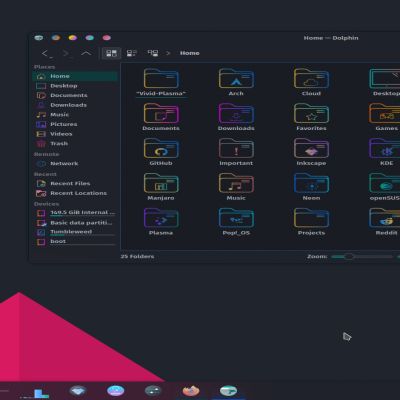400x400 pixels.
Task: Open Downloads in the Places sidebar
Action: 75,105
